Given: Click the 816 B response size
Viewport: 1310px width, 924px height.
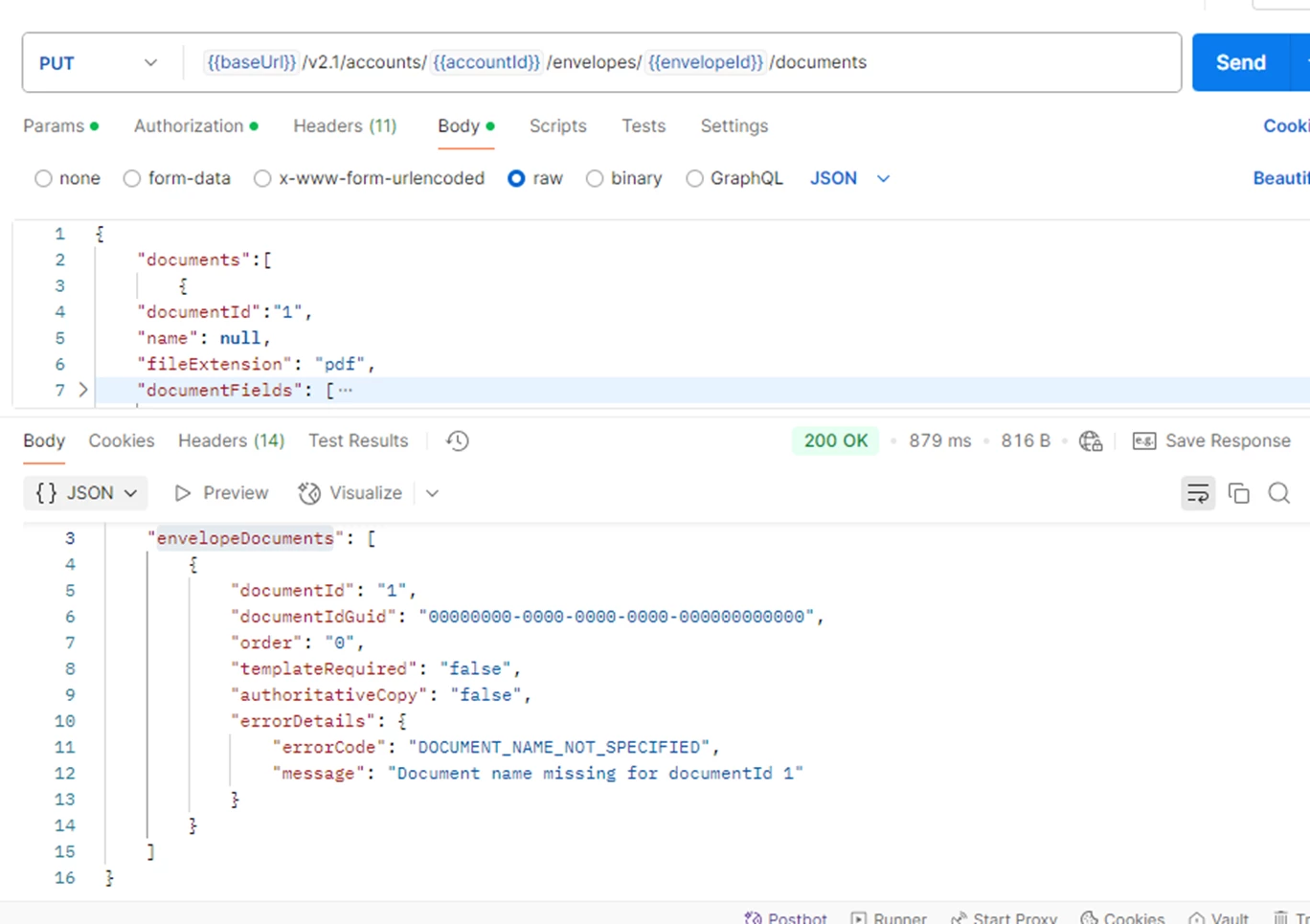Looking at the screenshot, I should [x=1026, y=440].
